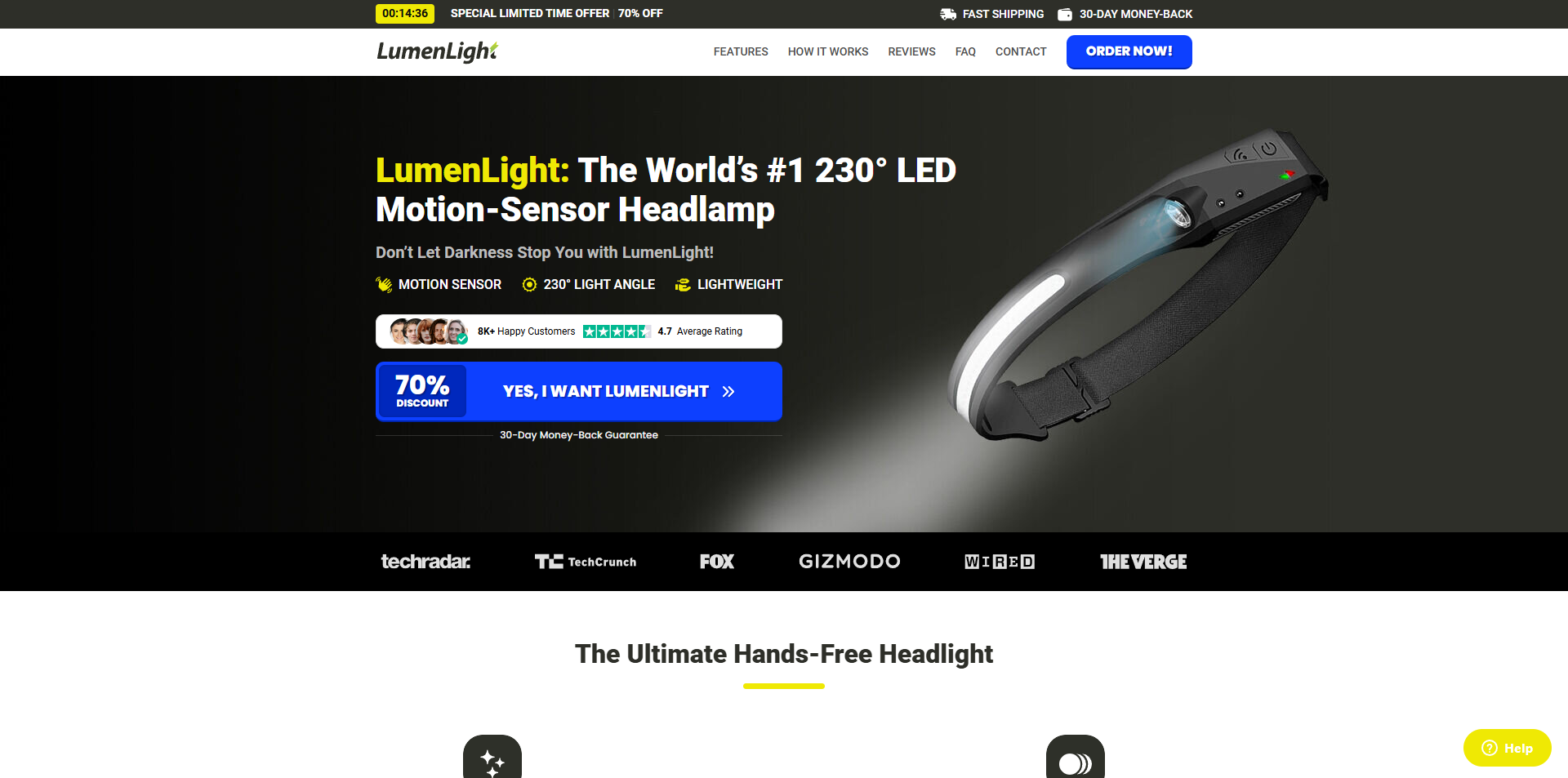
Task: Click the Wired logo
Action: [1000, 562]
